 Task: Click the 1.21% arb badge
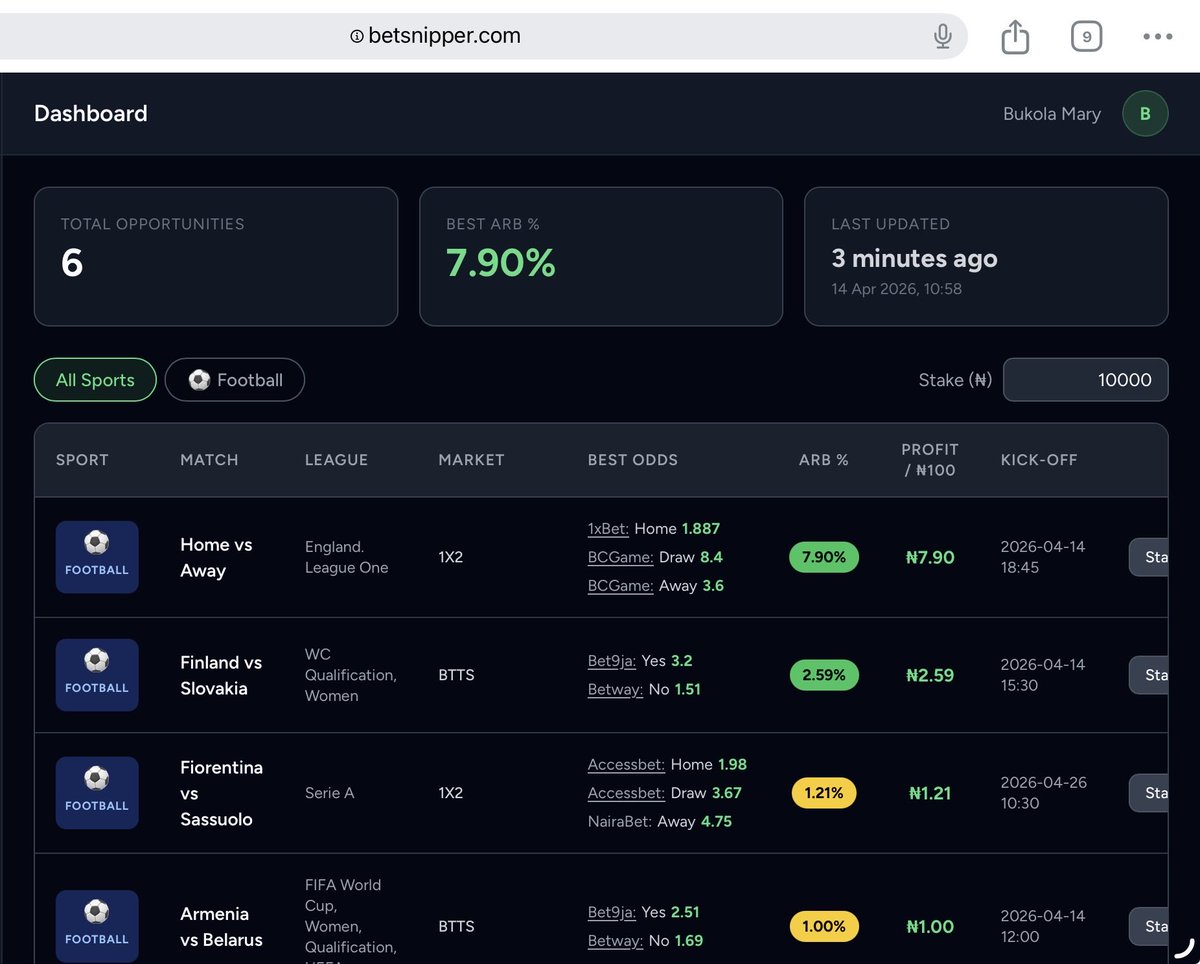pyautogui.click(x=824, y=793)
